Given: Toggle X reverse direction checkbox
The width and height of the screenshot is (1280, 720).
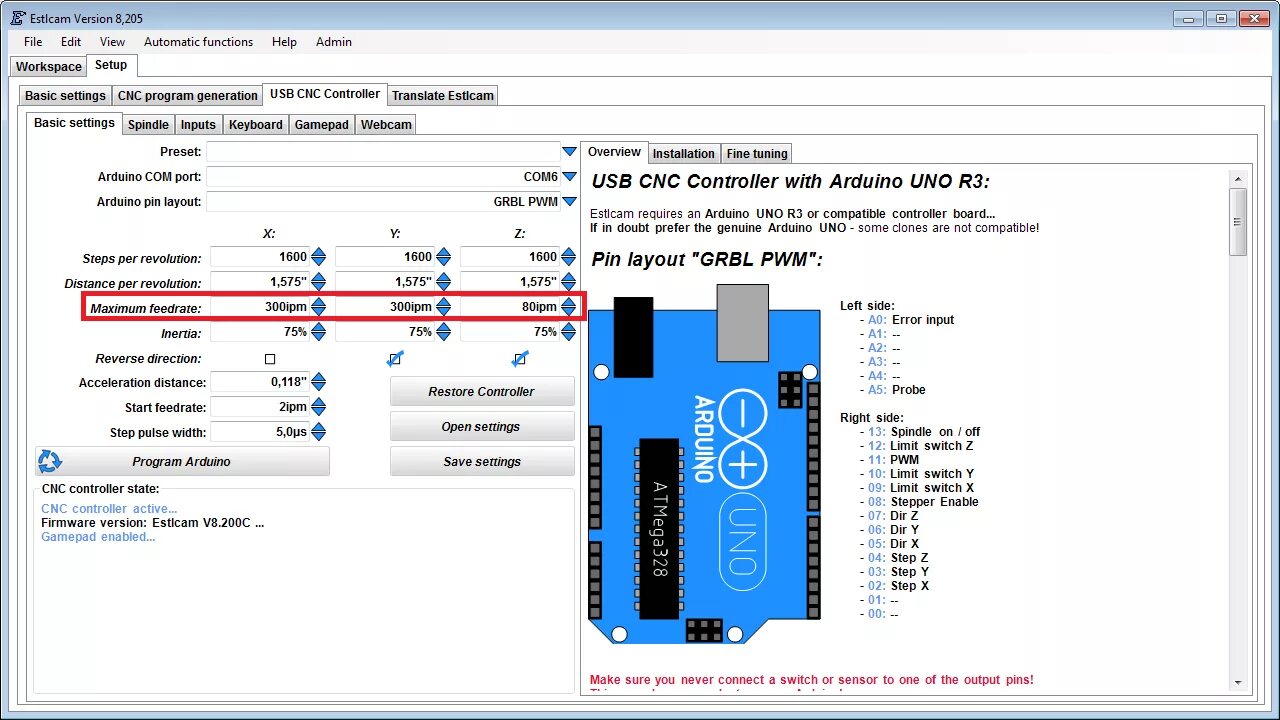Looking at the screenshot, I should tap(270, 358).
